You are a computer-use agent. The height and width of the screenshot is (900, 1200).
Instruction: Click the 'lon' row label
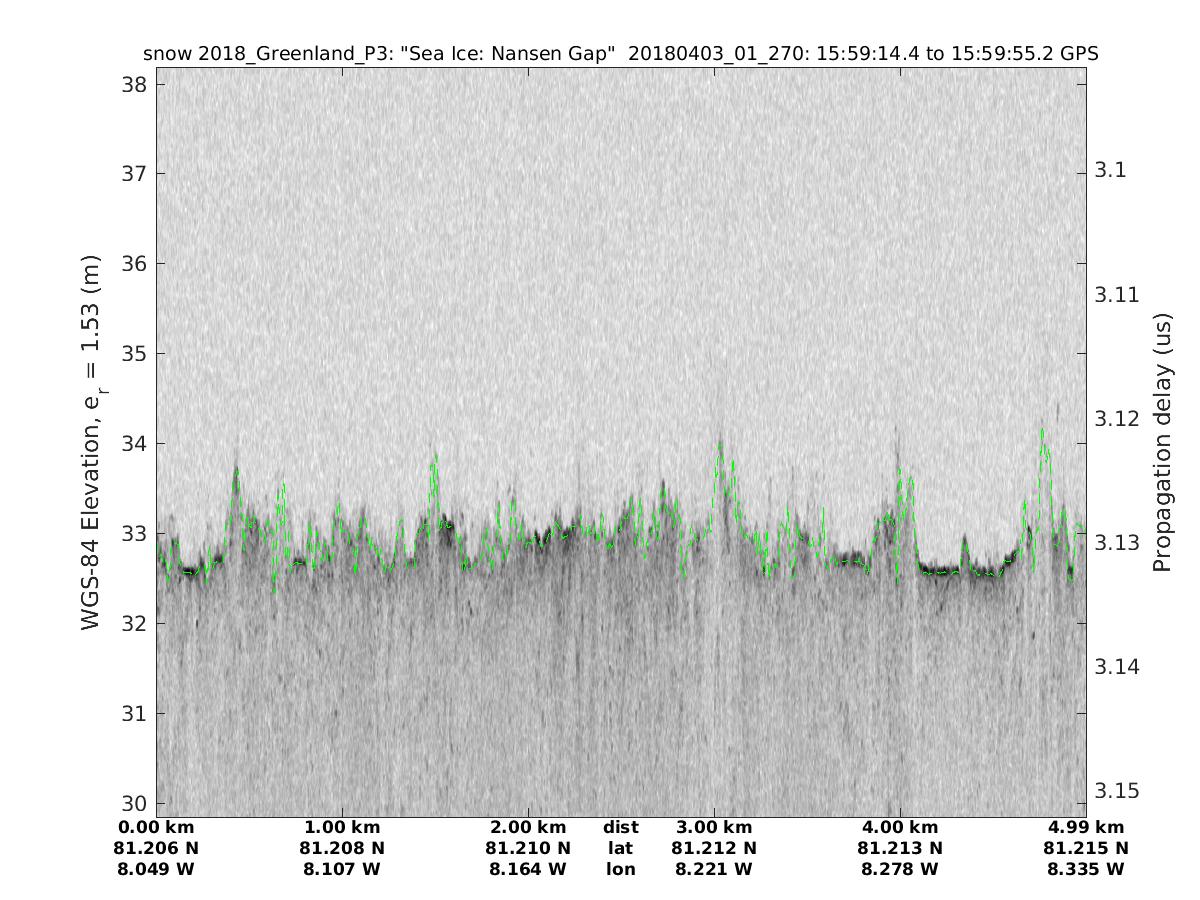620,870
